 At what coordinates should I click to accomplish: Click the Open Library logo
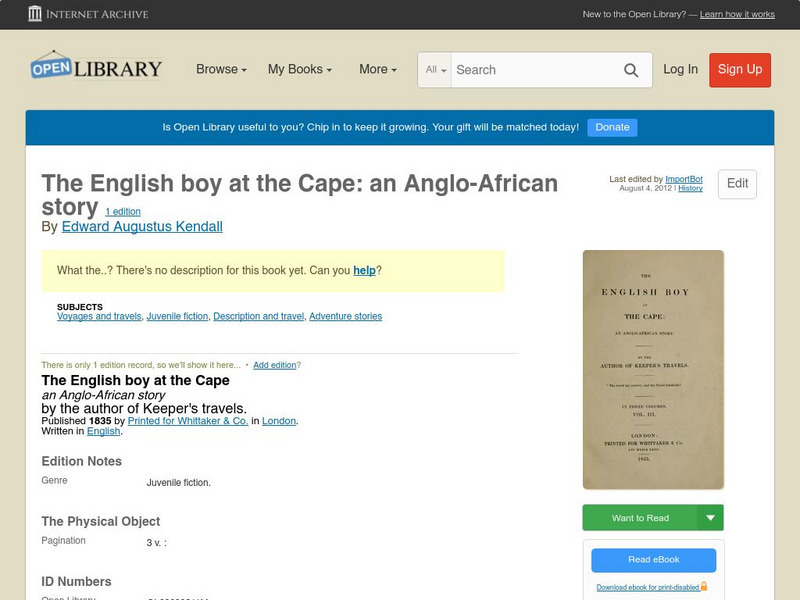(x=95, y=66)
